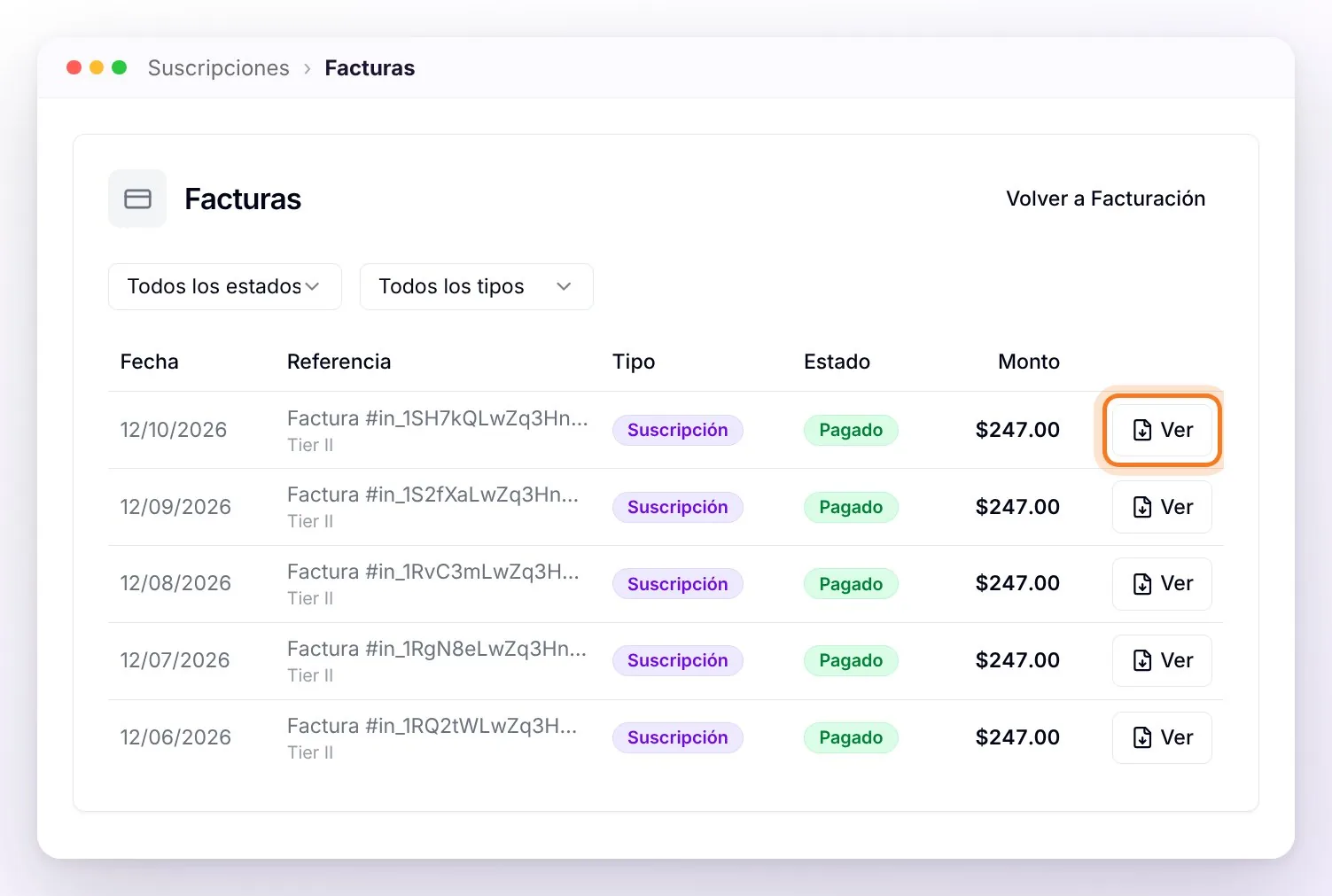View invoice dated 12/08/2026

point(1162,583)
